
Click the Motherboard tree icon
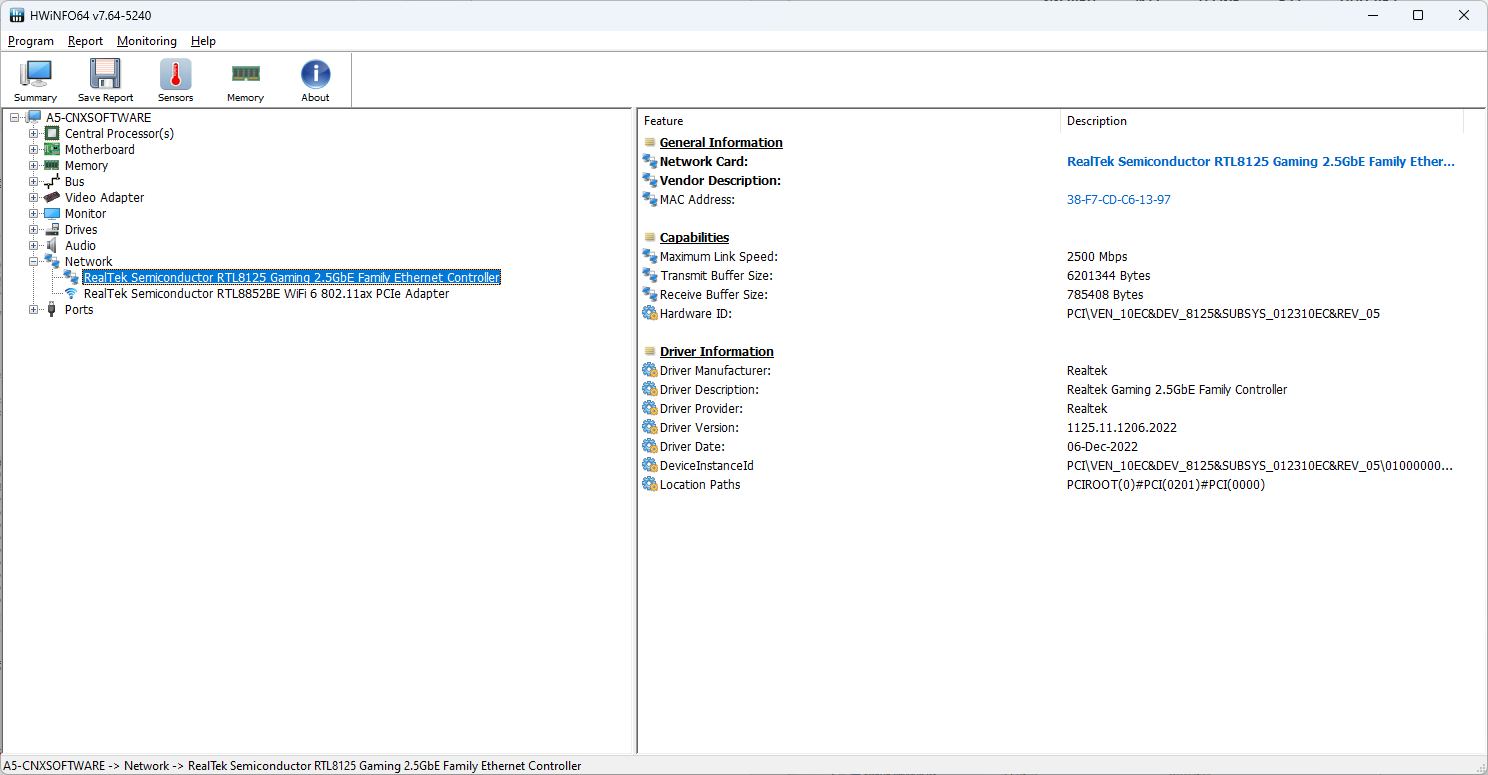pos(52,149)
